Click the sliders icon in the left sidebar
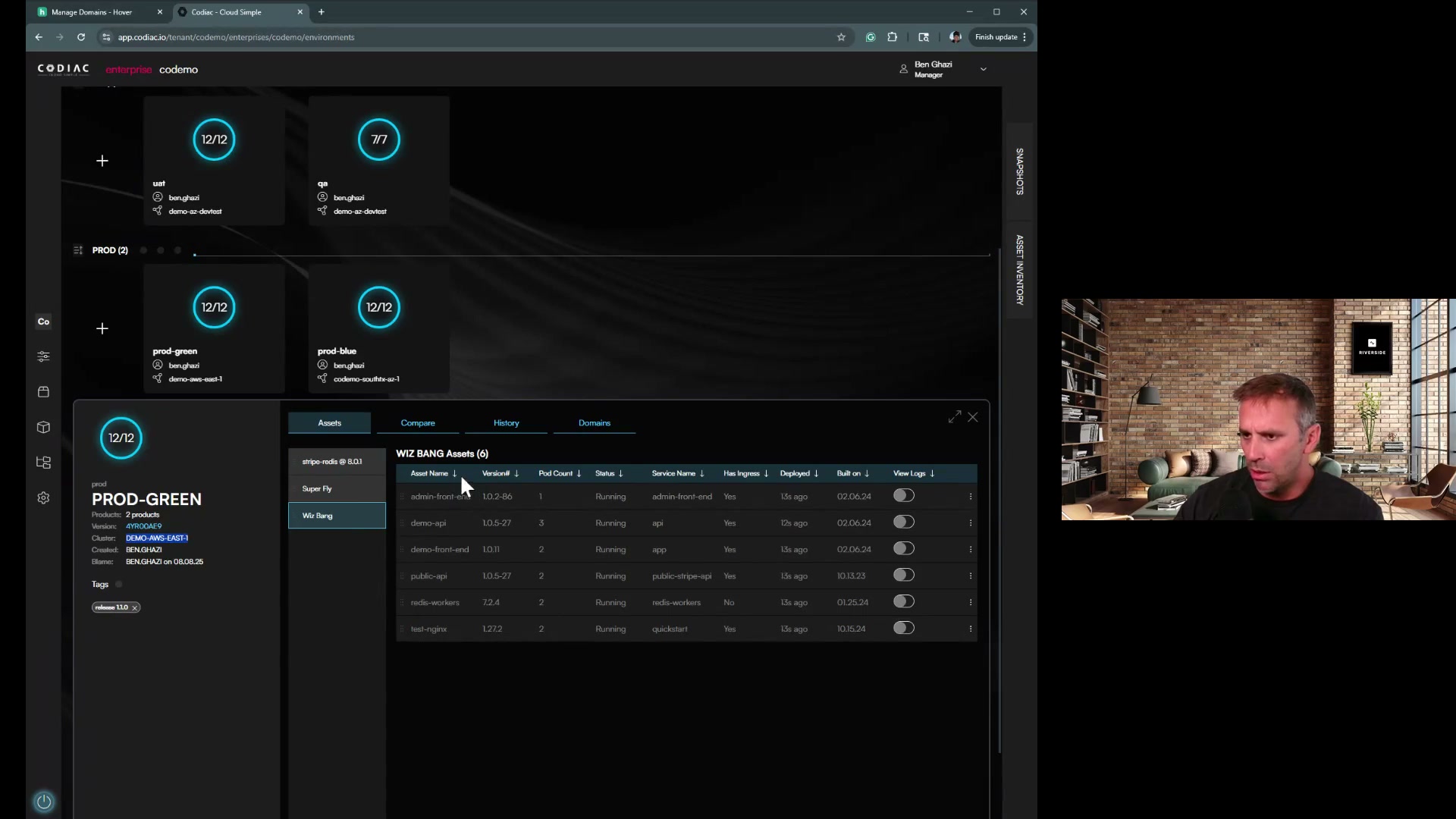The height and width of the screenshot is (819, 1456). pos(43,356)
